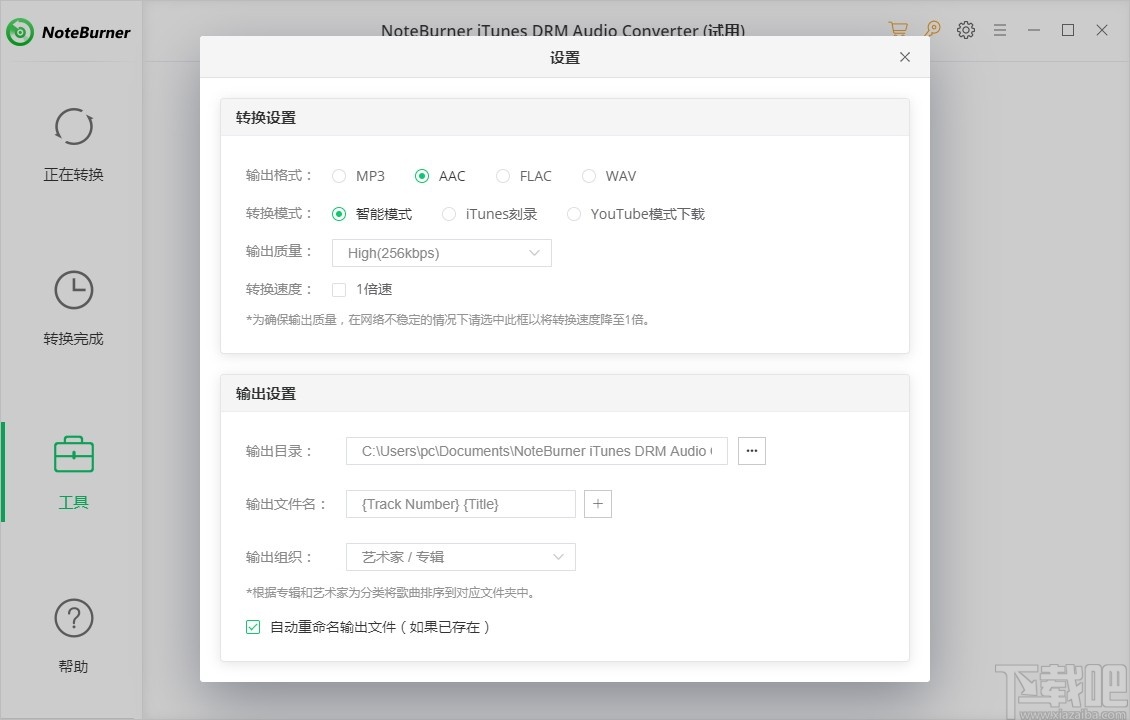Image resolution: width=1130 pixels, height=720 pixels.
Task: Select the FLAC output format
Action: point(503,175)
